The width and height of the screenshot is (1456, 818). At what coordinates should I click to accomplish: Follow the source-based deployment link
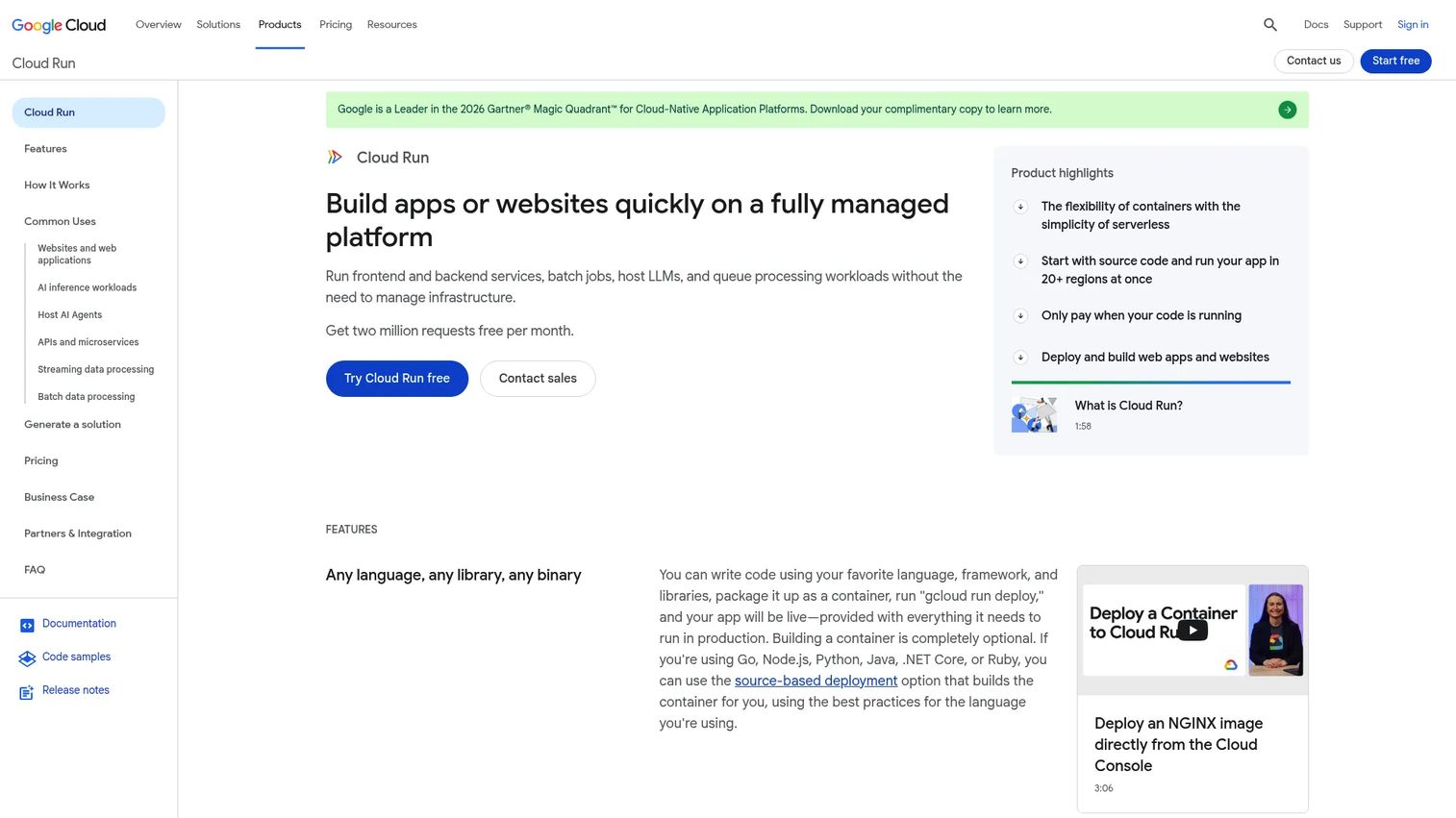coord(816,681)
